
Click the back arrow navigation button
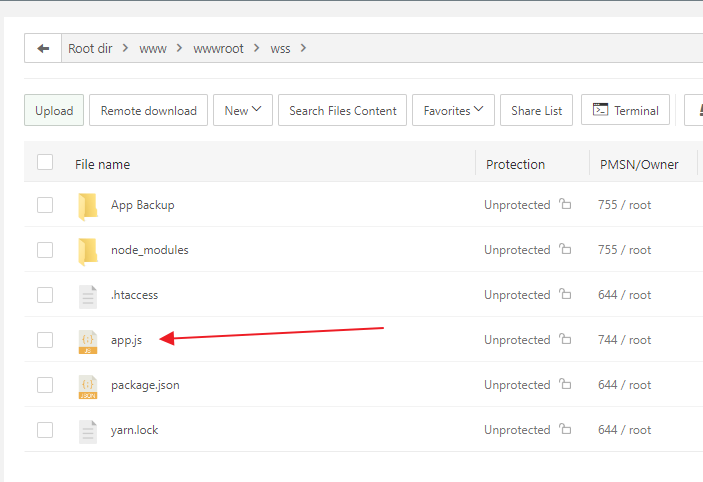pos(43,48)
